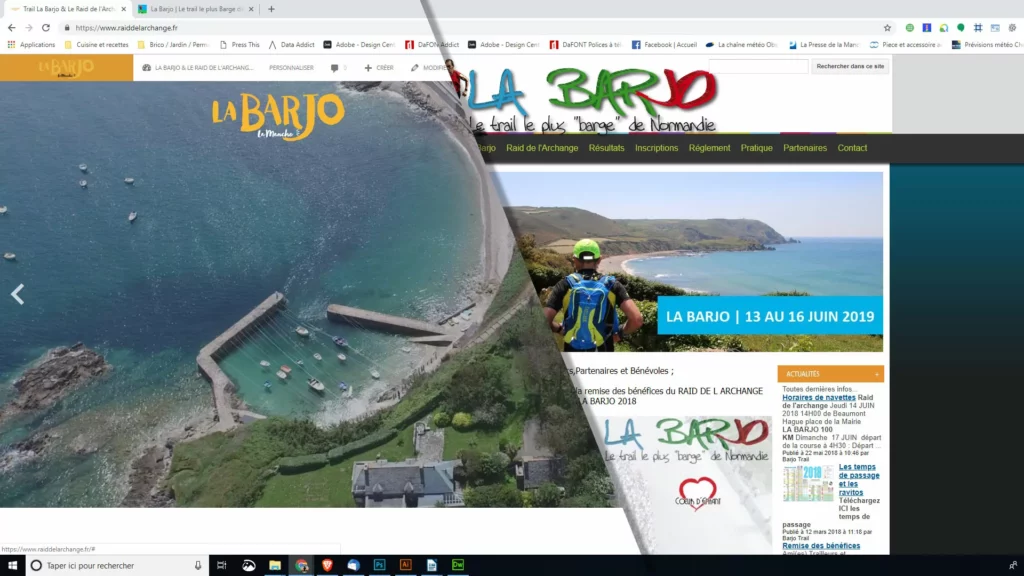The width and height of the screenshot is (1024, 576).
Task: Click the browser forward arrow
Action: [x=29, y=28]
